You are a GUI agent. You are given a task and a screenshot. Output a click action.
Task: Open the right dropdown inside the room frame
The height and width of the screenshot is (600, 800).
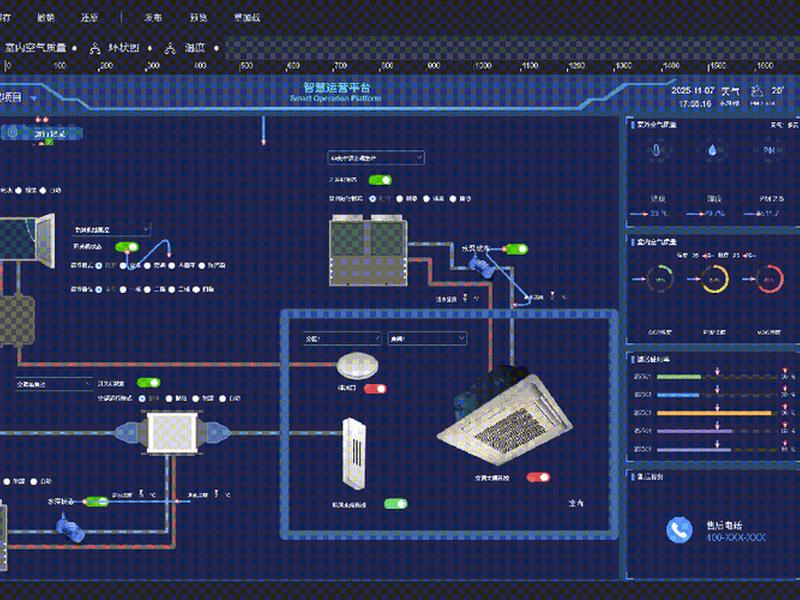point(427,338)
